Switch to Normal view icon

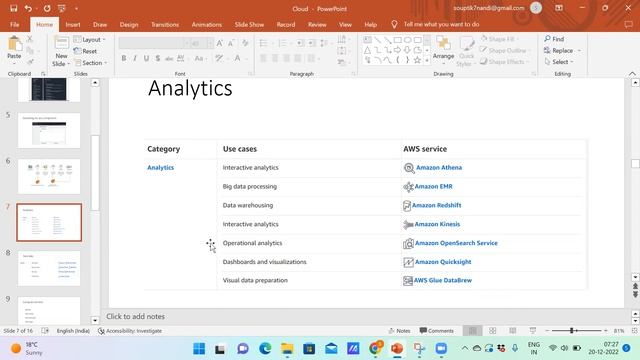(x=473, y=331)
